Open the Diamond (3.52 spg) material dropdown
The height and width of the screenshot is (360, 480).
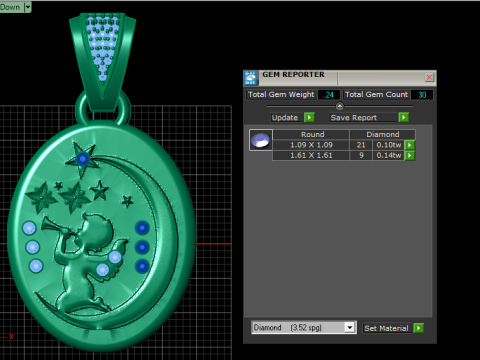click(x=350, y=328)
